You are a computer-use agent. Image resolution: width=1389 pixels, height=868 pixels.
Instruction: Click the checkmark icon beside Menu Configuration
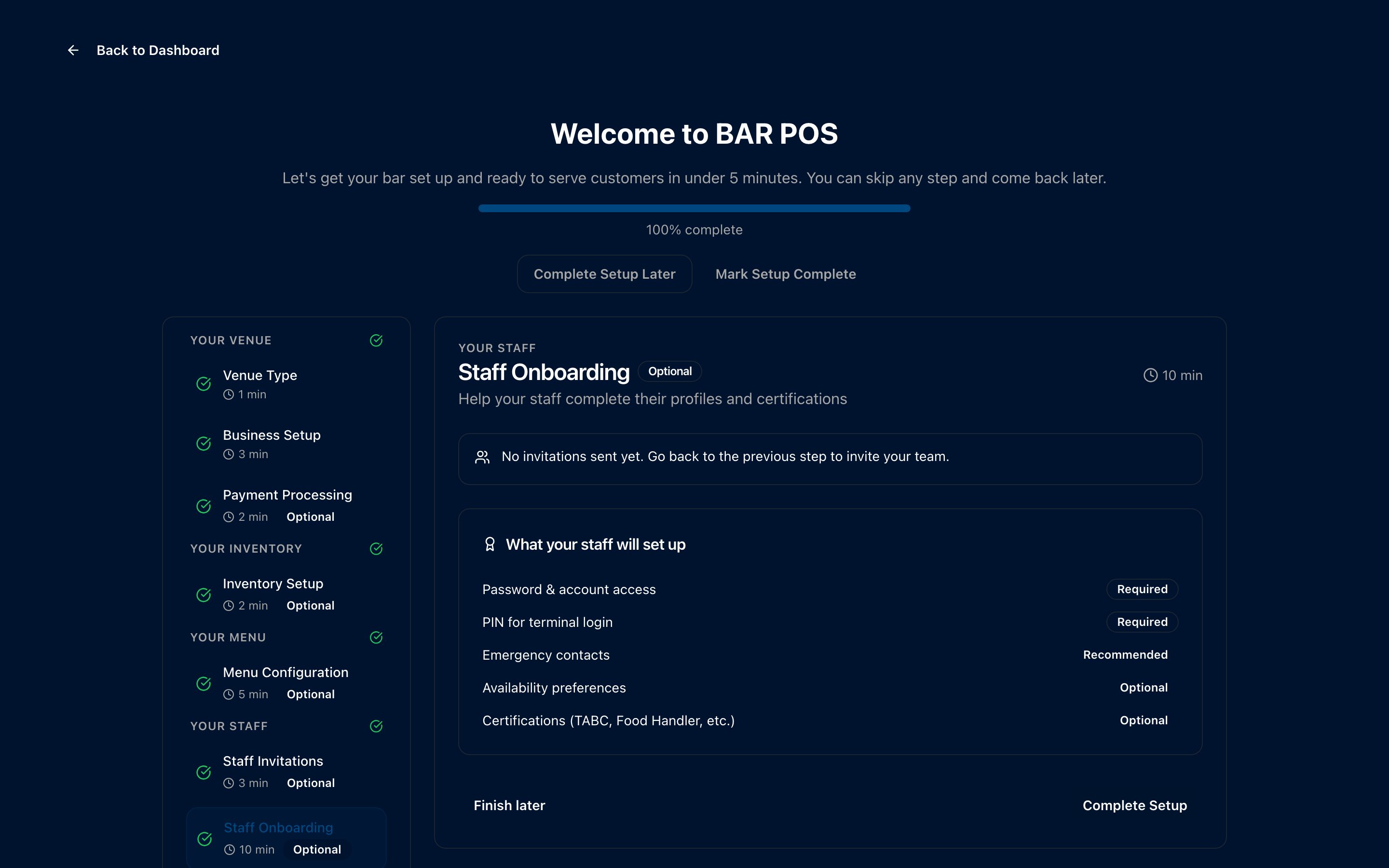point(204,683)
